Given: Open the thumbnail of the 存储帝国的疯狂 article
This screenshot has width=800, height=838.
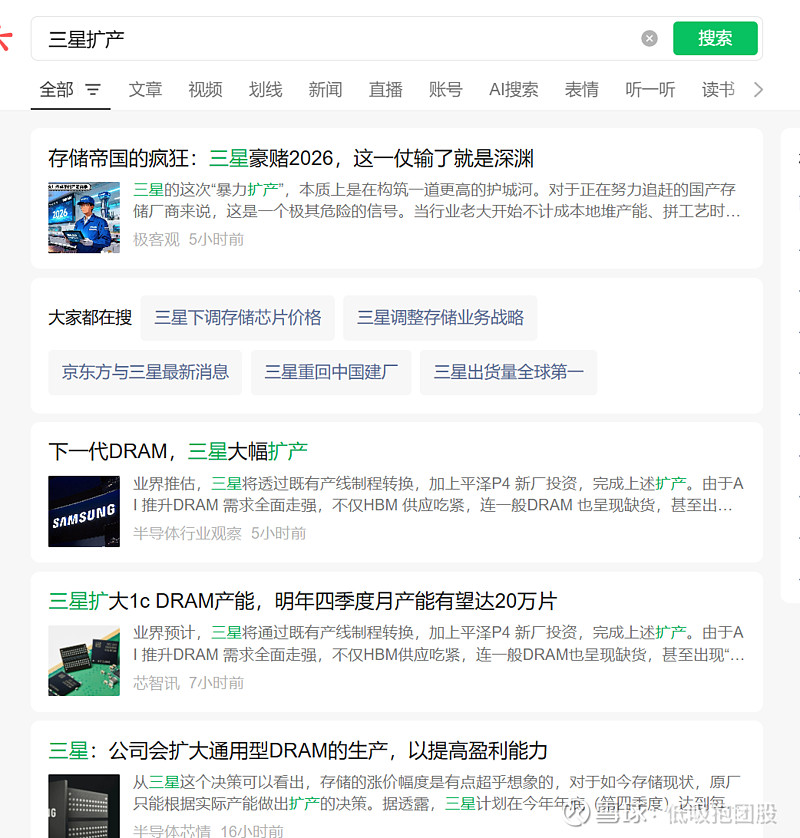Looking at the screenshot, I should tap(84, 218).
